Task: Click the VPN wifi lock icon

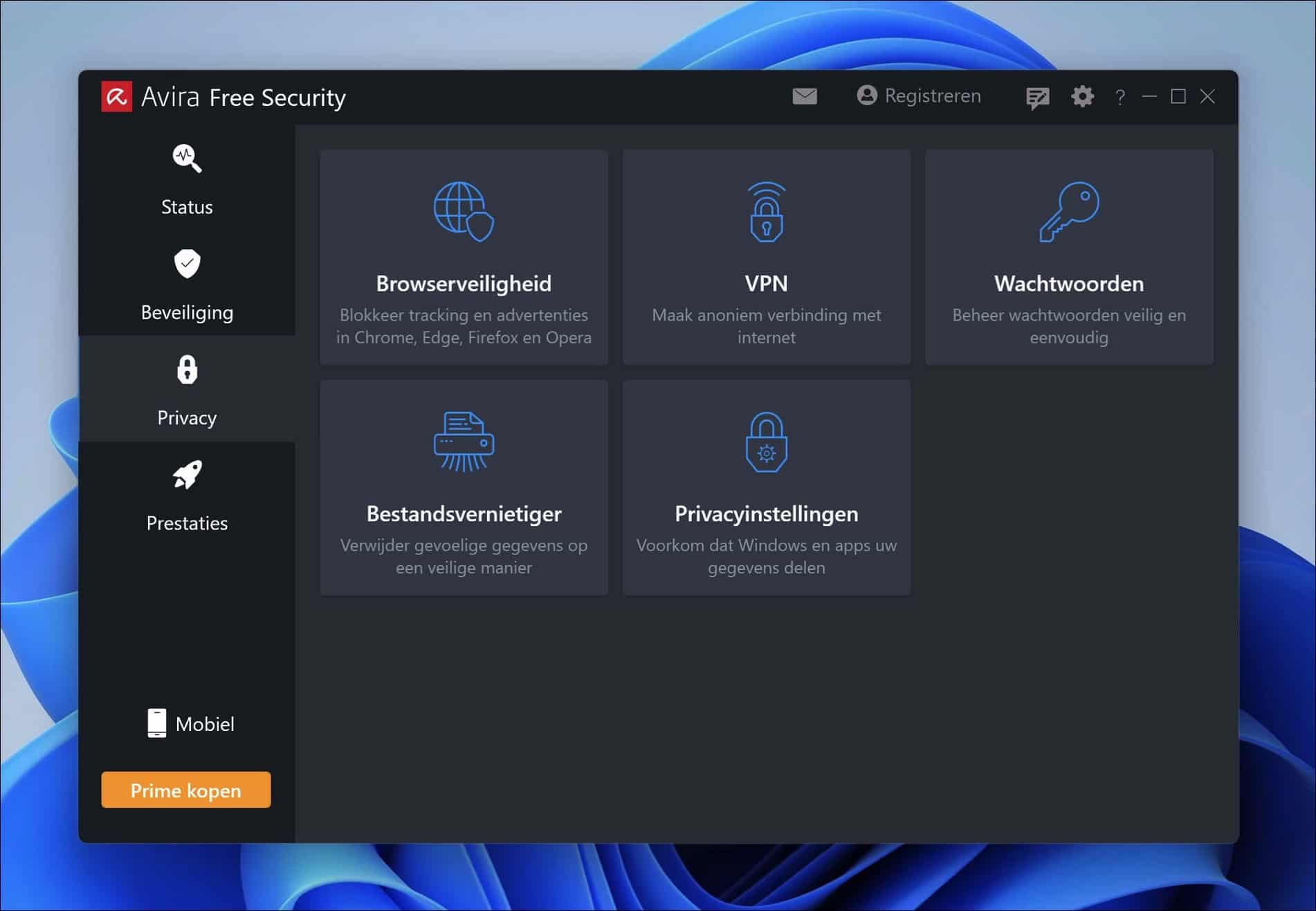Action: [x=766, y=211]
